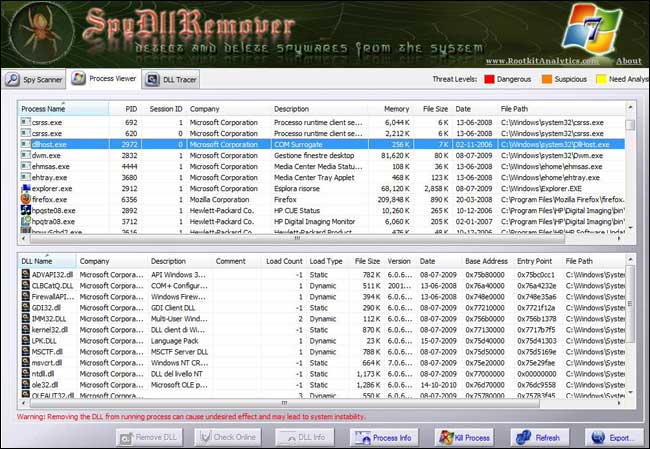Click the kernel32.dll file icon
This screenshot has height=449, width=650.
point(26,330)
